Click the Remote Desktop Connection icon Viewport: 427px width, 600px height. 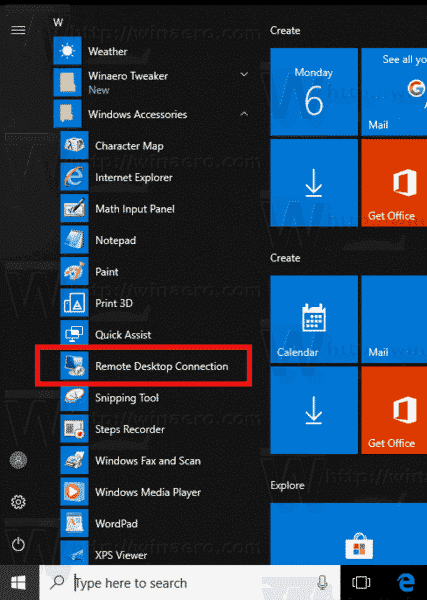point(74,366)
